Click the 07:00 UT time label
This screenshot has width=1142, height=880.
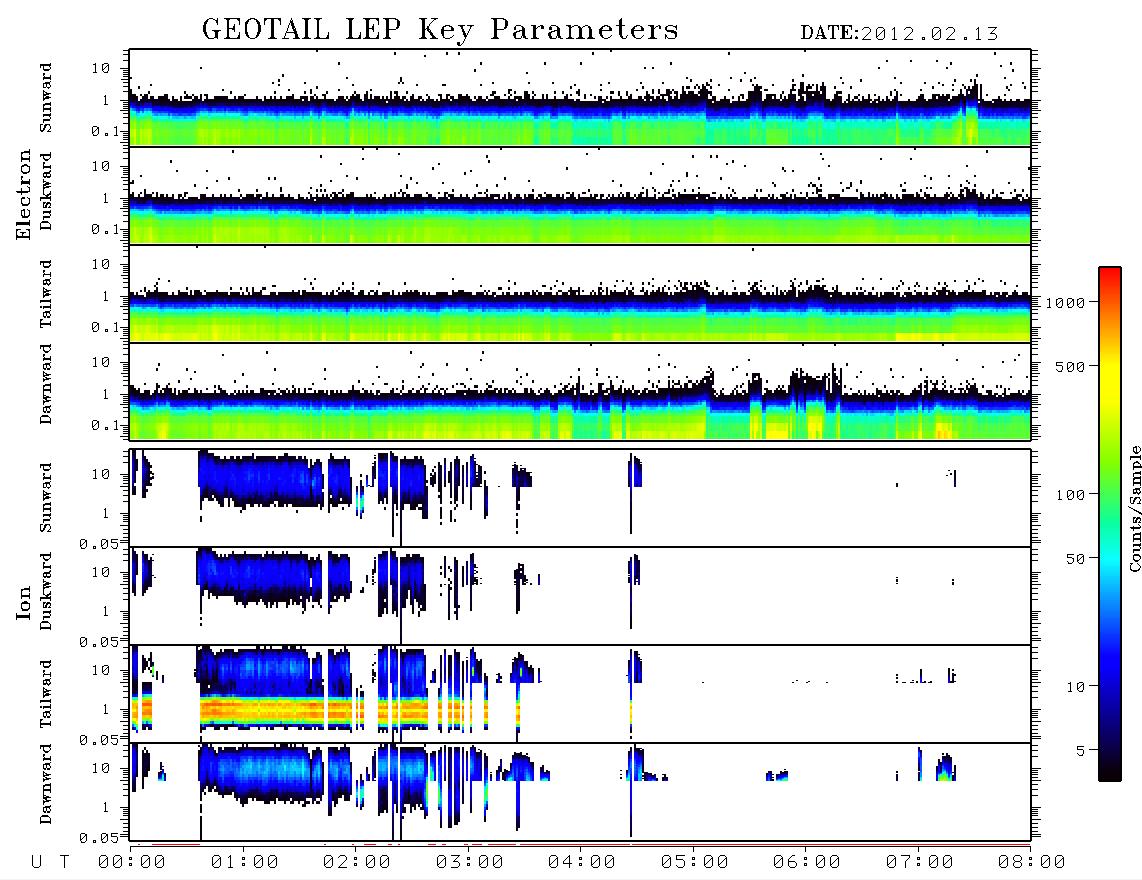tap(920, 863)
